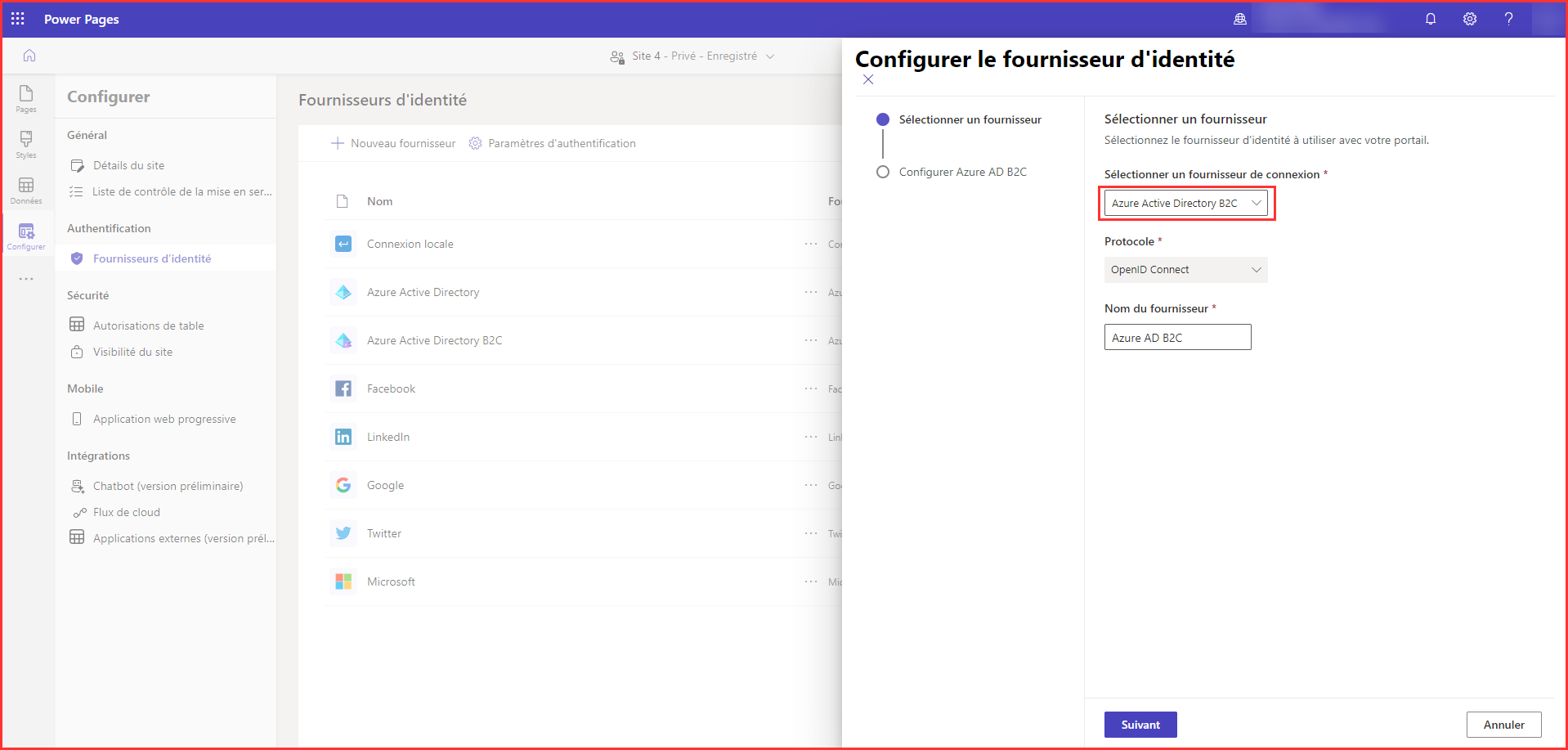Open more options for Azure Active Directory row

pos(811,292)
